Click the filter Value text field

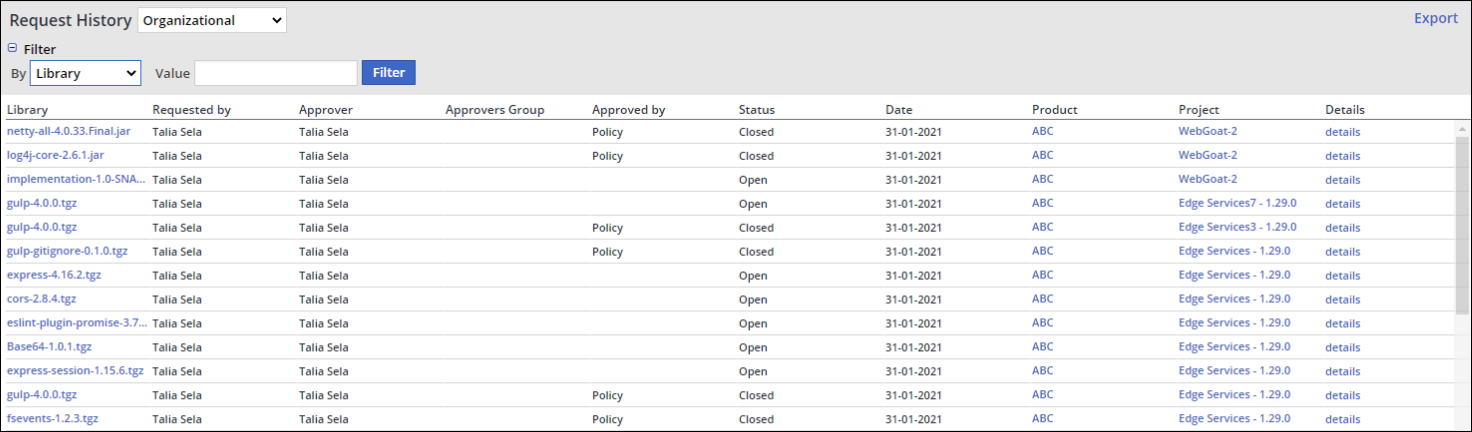point(276,73)
